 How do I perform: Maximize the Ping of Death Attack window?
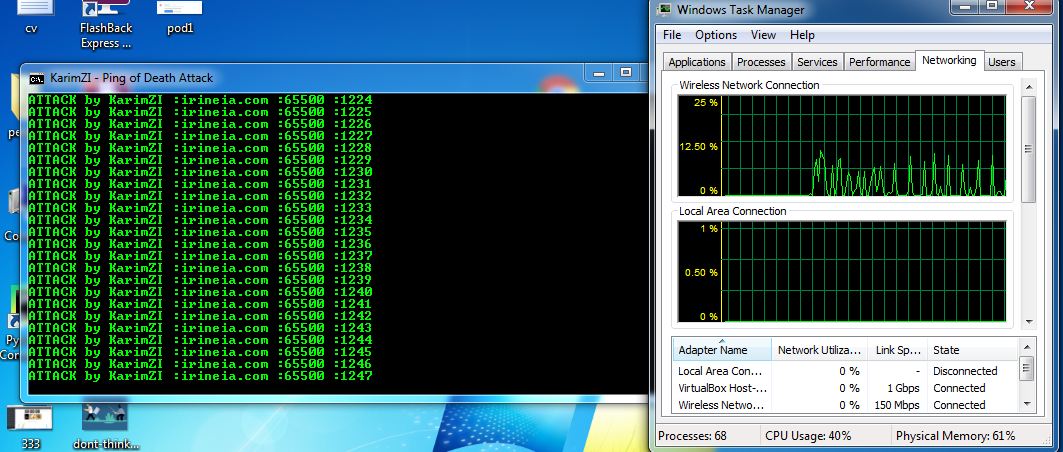626,73
